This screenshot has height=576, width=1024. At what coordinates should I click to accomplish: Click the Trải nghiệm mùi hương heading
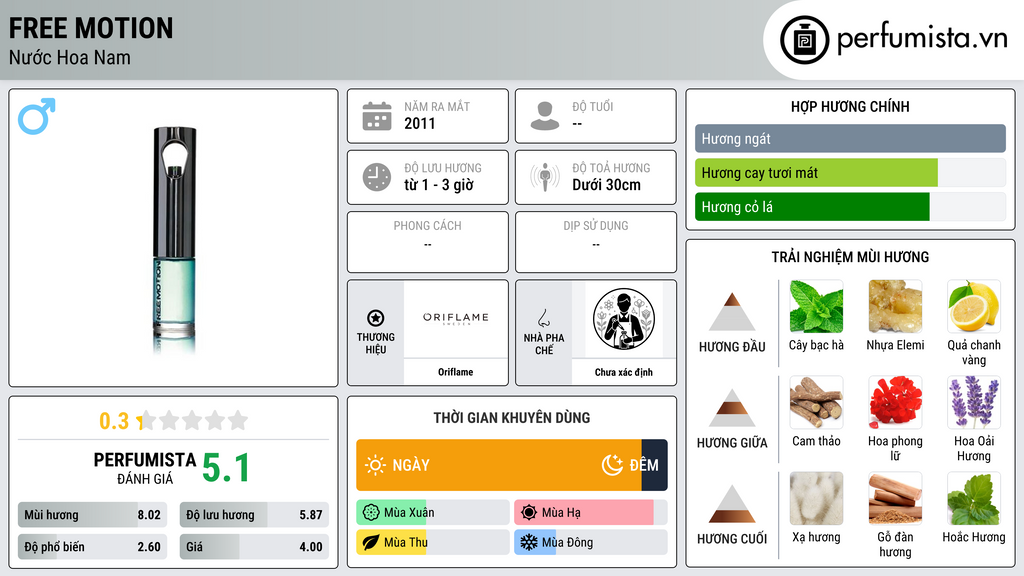(x=850, y=257)
